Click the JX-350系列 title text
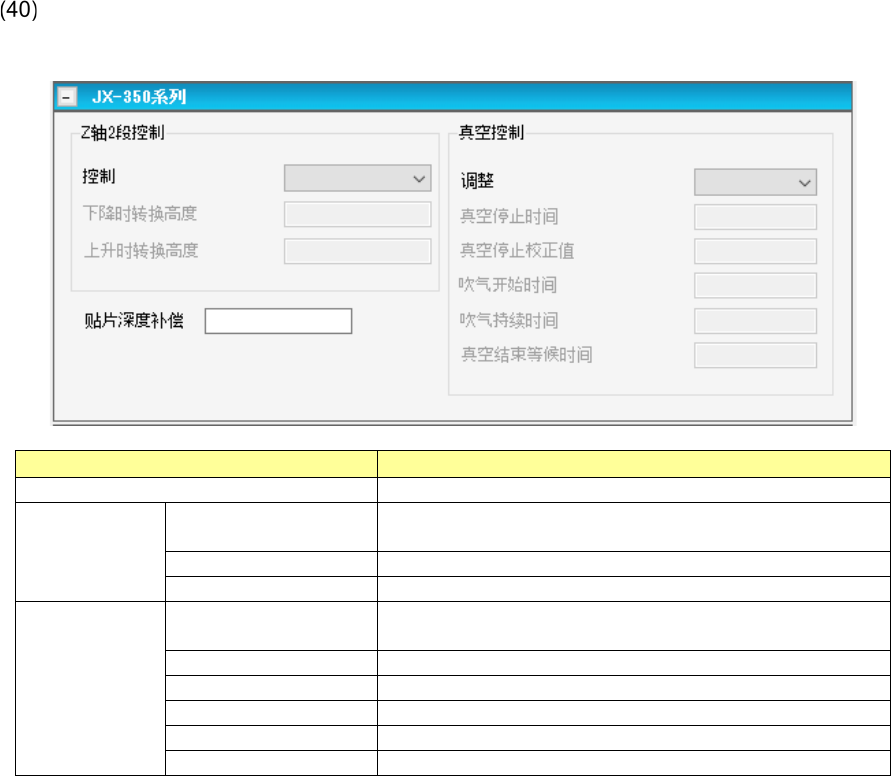The height and width of the screenshot is (776, 891). 139,97
